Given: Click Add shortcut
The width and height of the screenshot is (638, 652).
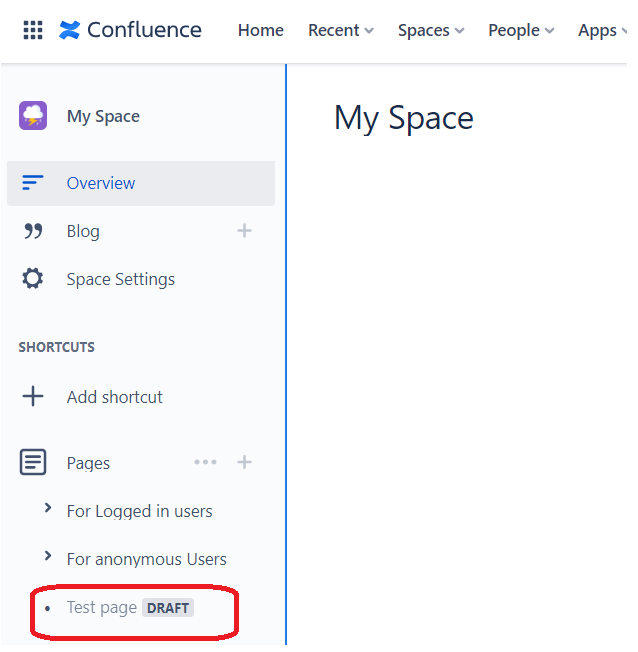Looking at the screenshot, I should point(115,397).
